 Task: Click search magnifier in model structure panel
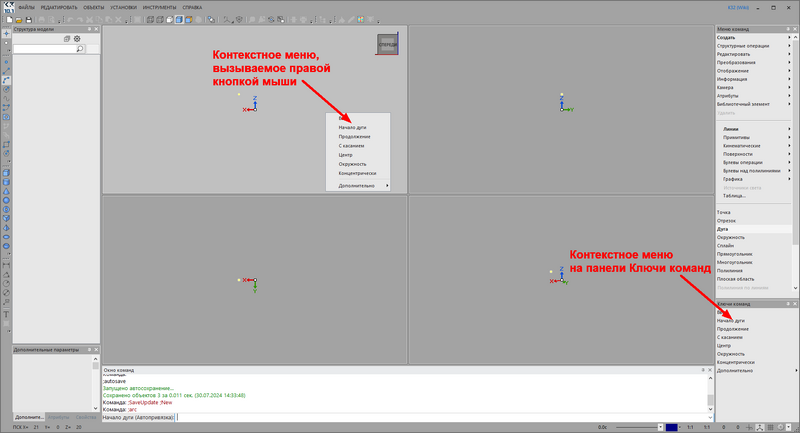pyautogui.click(x=80, y=49)
